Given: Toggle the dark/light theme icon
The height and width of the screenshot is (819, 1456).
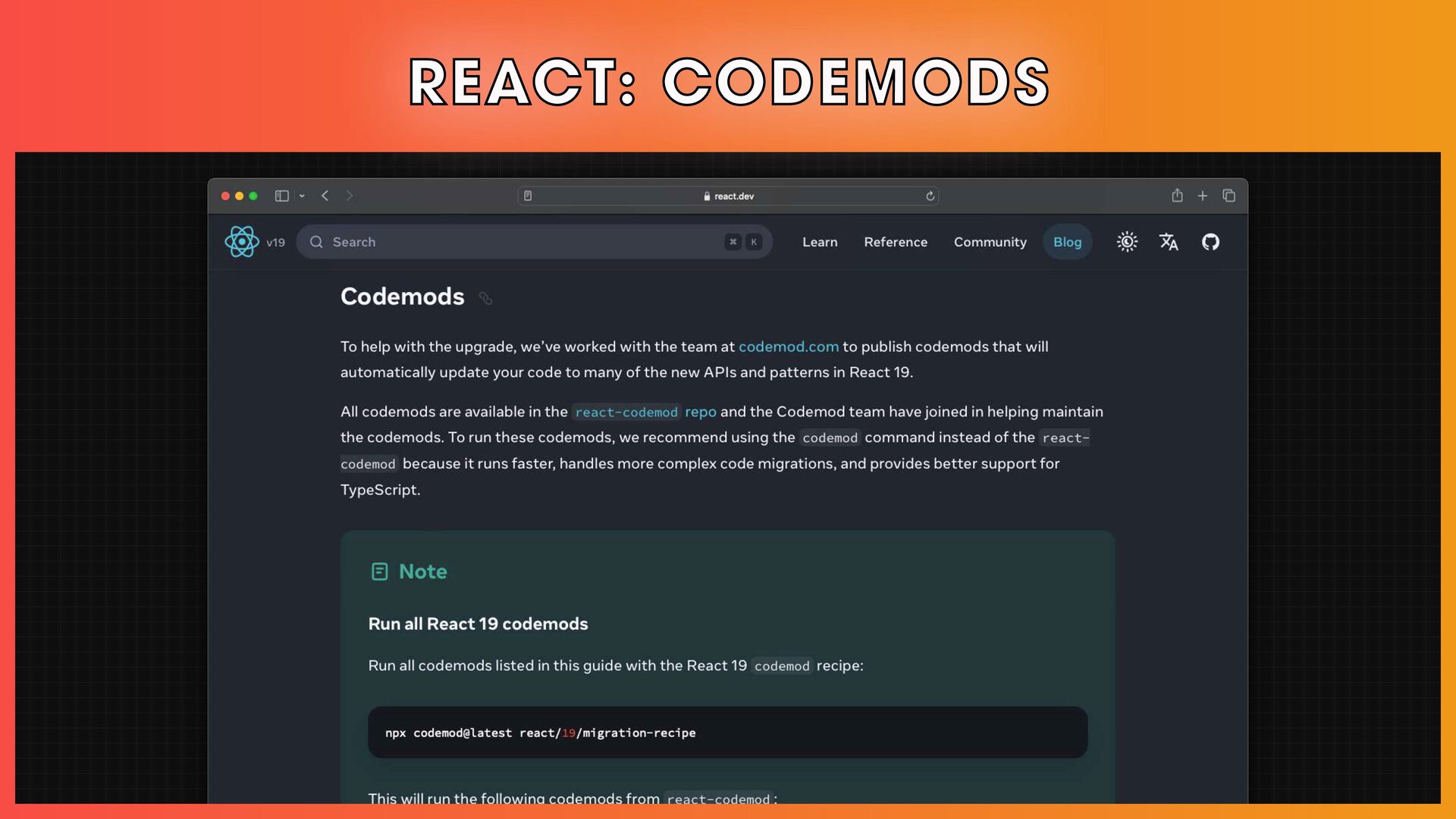Looking at the screenshot, I should [1127, 242].
